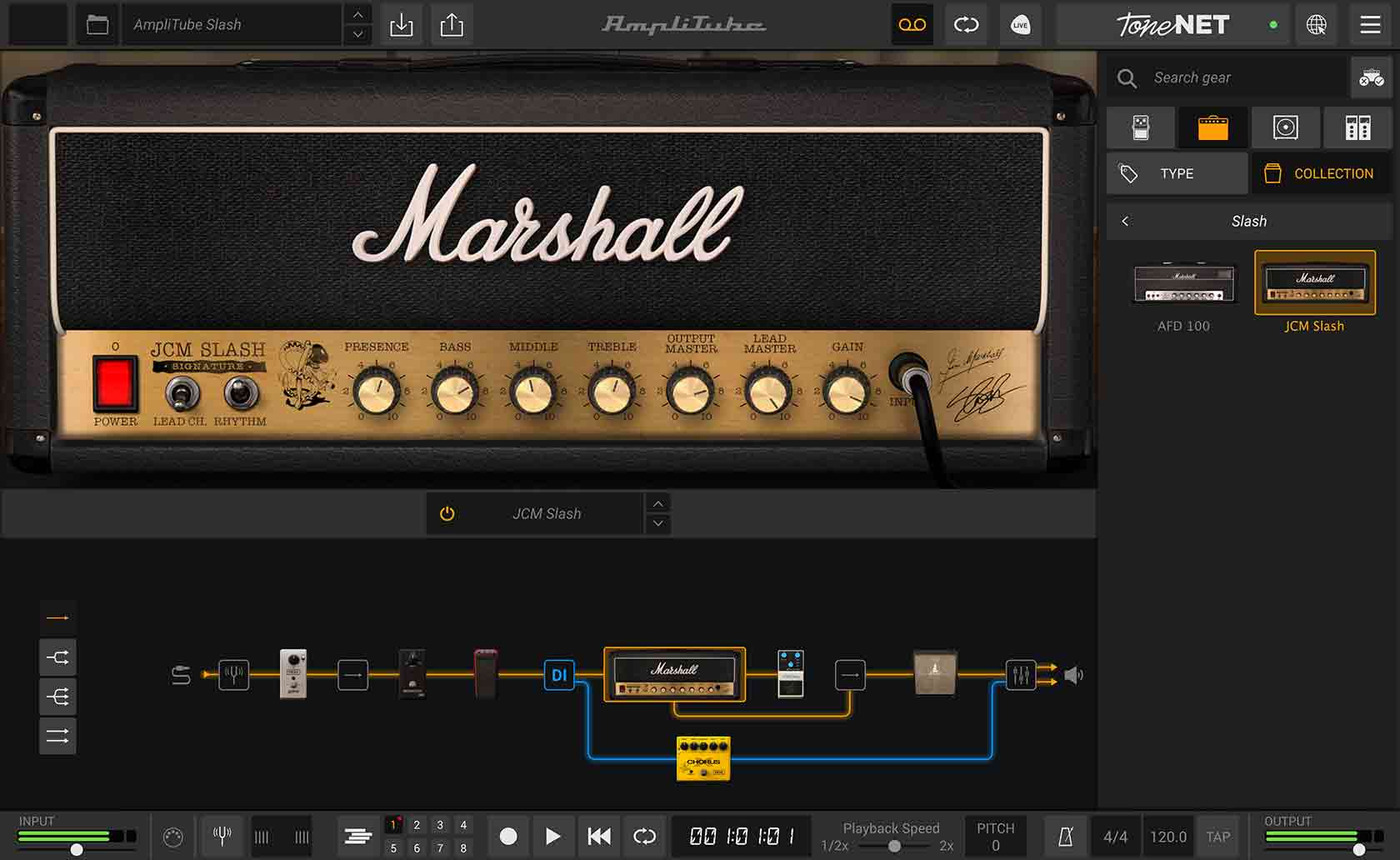Open the JCM Slash amp model selector
The height and width of the screenshot is (860, 1400).
[x=547, y=513]
